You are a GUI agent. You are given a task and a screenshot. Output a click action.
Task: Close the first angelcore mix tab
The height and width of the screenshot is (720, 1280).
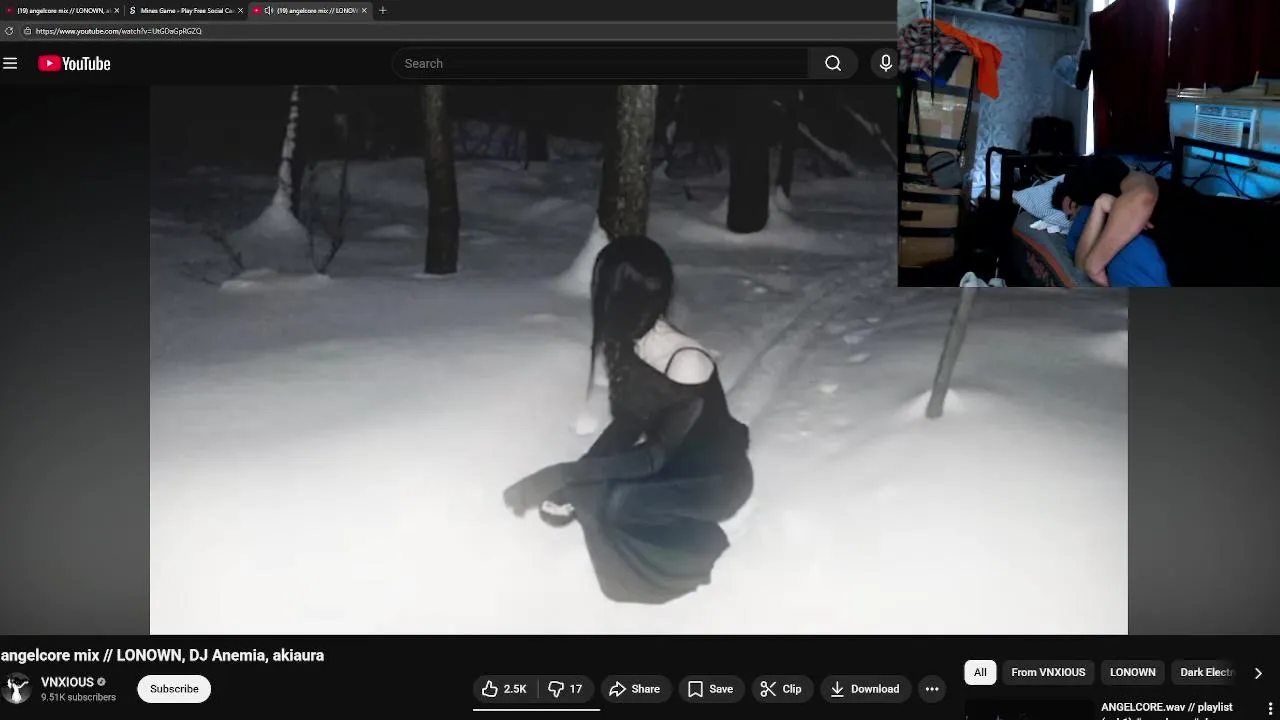click(116, 10)
